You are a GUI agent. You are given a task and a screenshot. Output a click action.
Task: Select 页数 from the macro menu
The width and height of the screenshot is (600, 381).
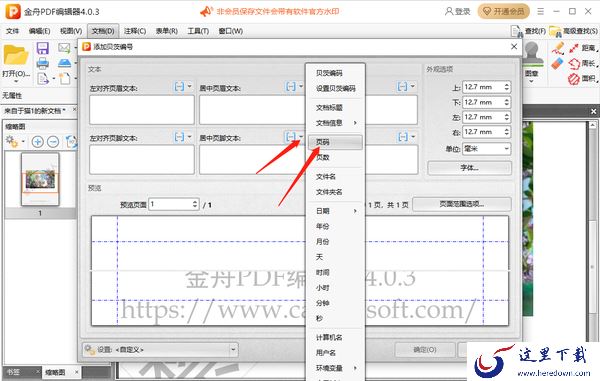(335, 157)
